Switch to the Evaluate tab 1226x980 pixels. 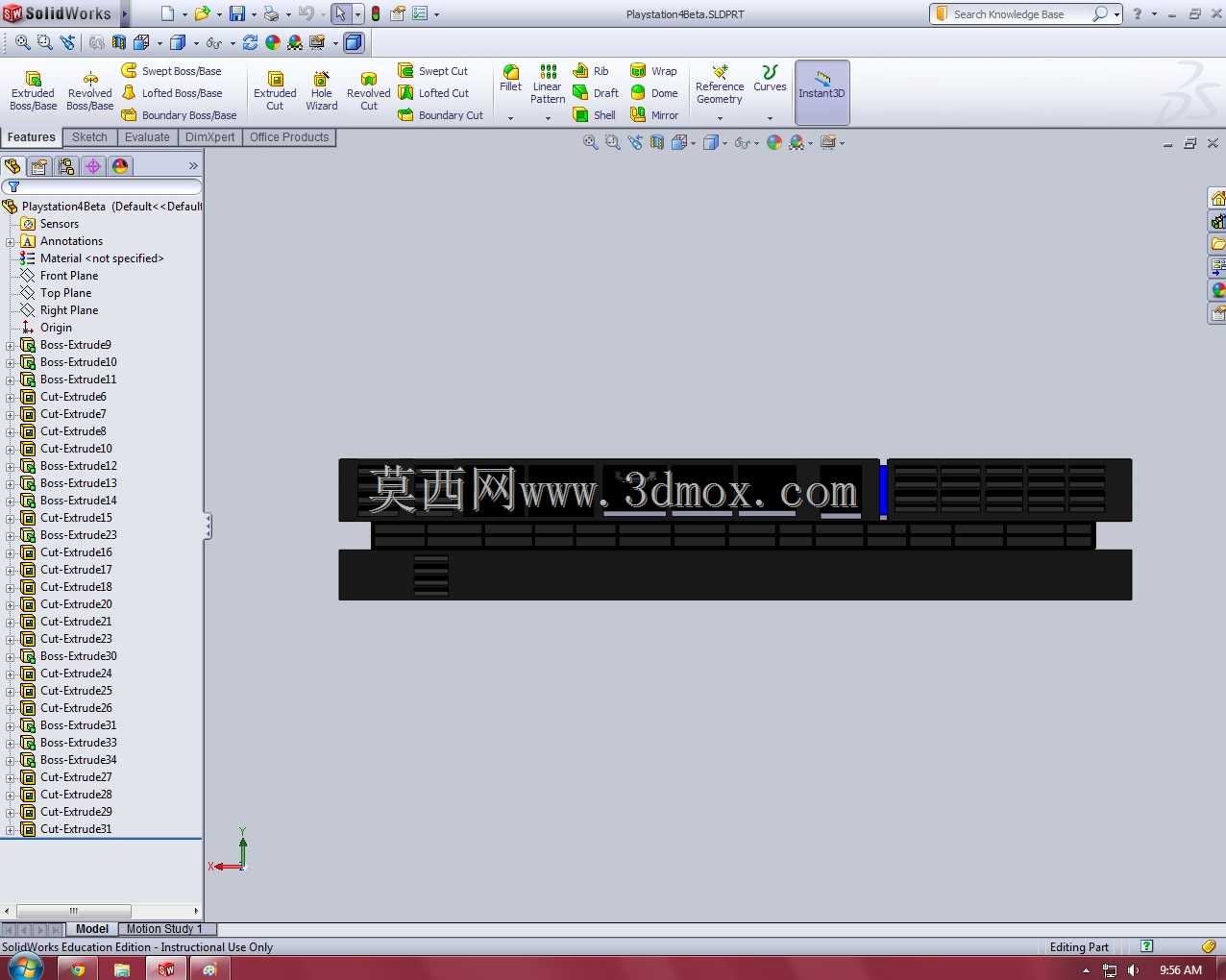147,137
